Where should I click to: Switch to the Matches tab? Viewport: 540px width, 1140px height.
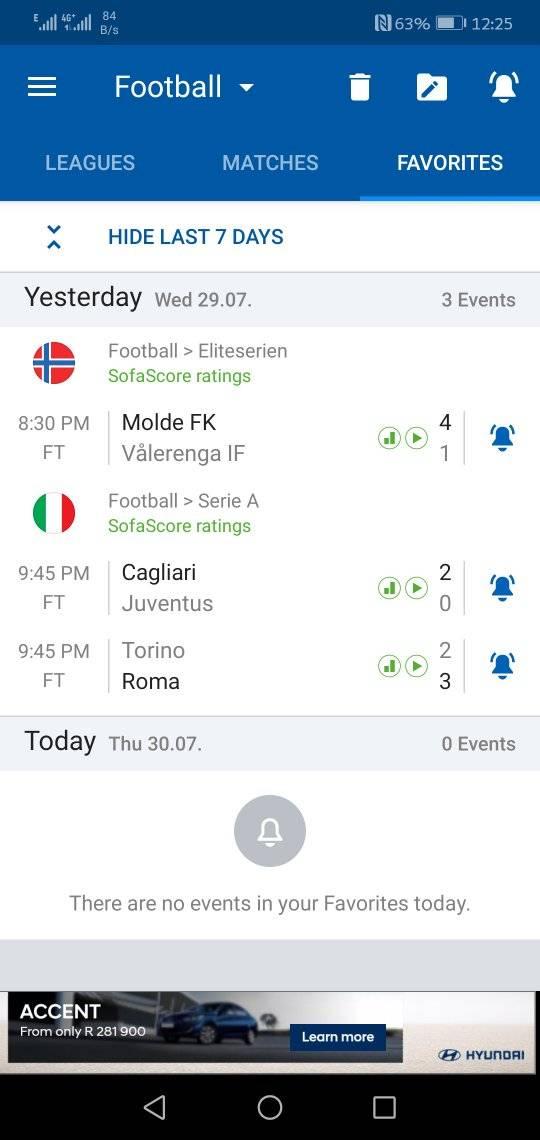tap(270, 162)
